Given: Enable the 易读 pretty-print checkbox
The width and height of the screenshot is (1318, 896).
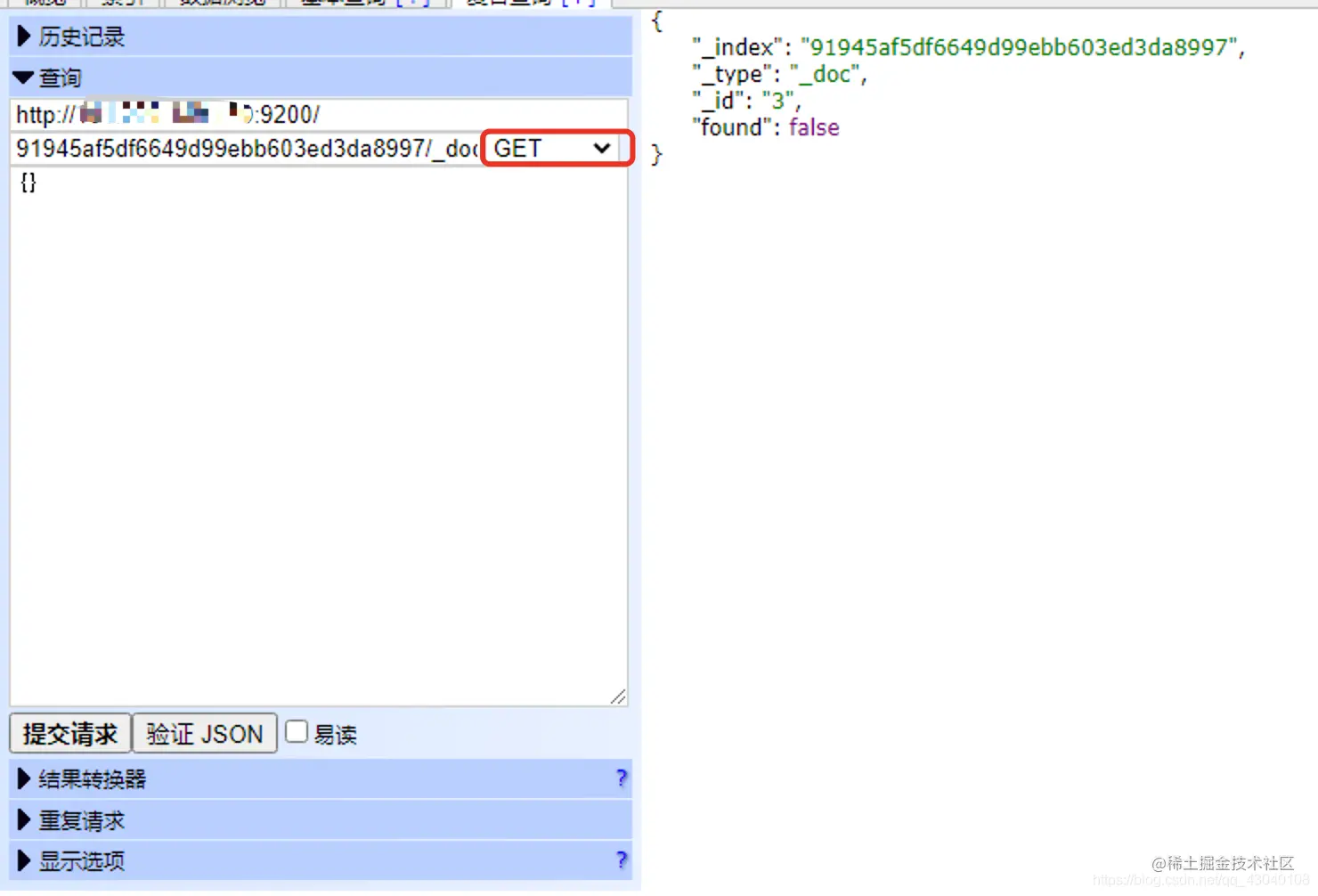Looking at the screenshot, I should tap(297, 732).
